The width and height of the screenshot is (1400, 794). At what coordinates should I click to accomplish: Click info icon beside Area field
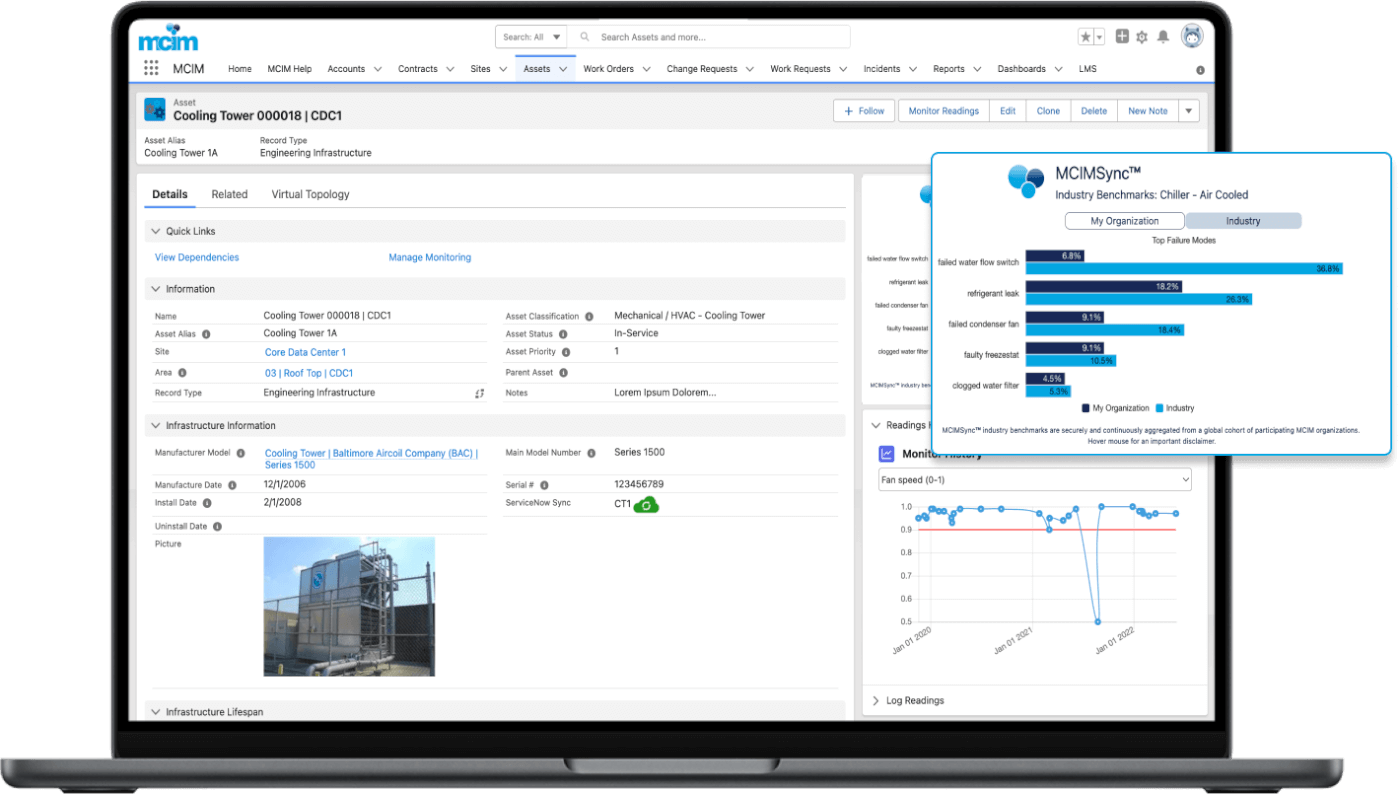[182, 373]
